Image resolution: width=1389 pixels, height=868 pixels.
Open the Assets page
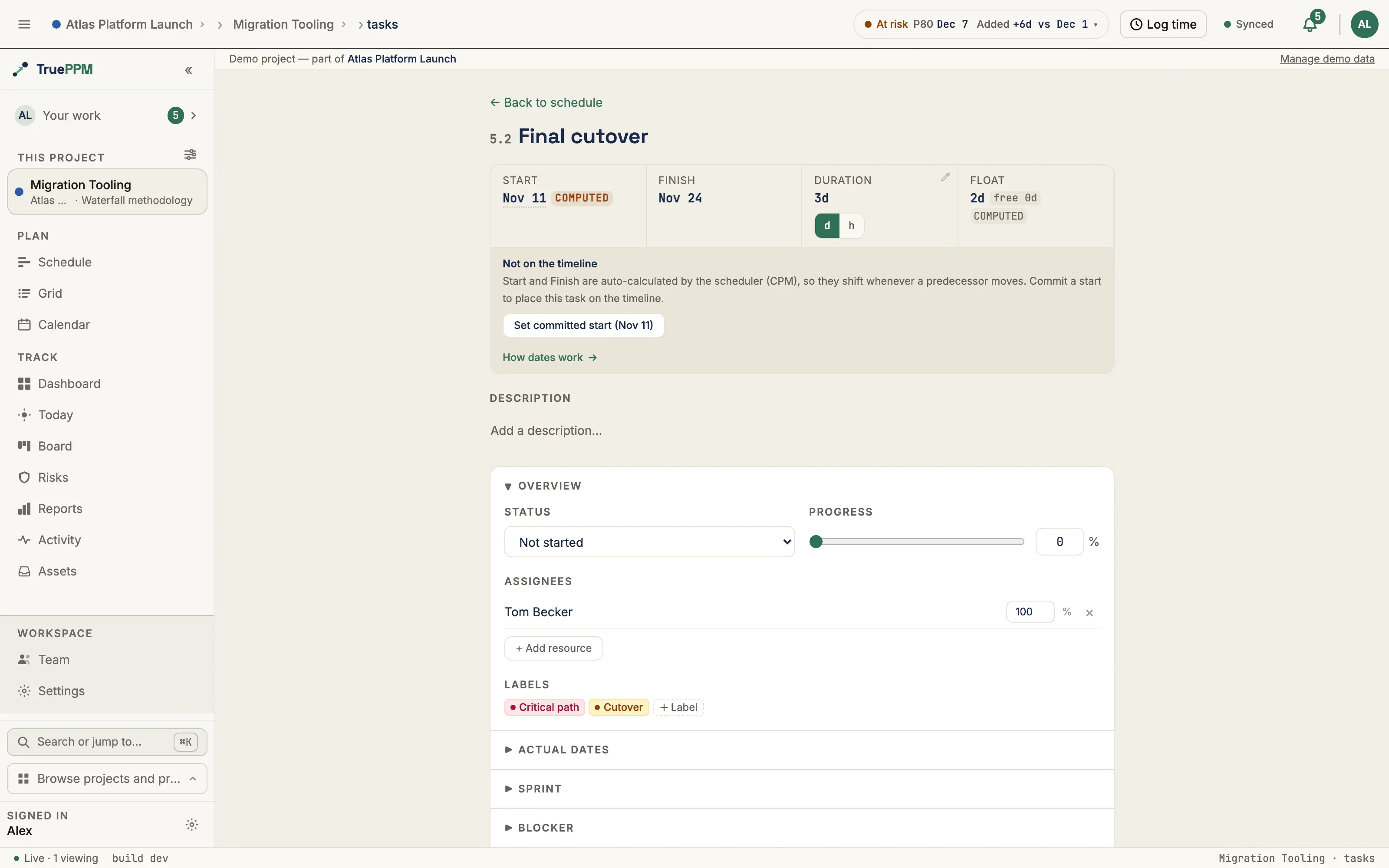click(107, 571)
